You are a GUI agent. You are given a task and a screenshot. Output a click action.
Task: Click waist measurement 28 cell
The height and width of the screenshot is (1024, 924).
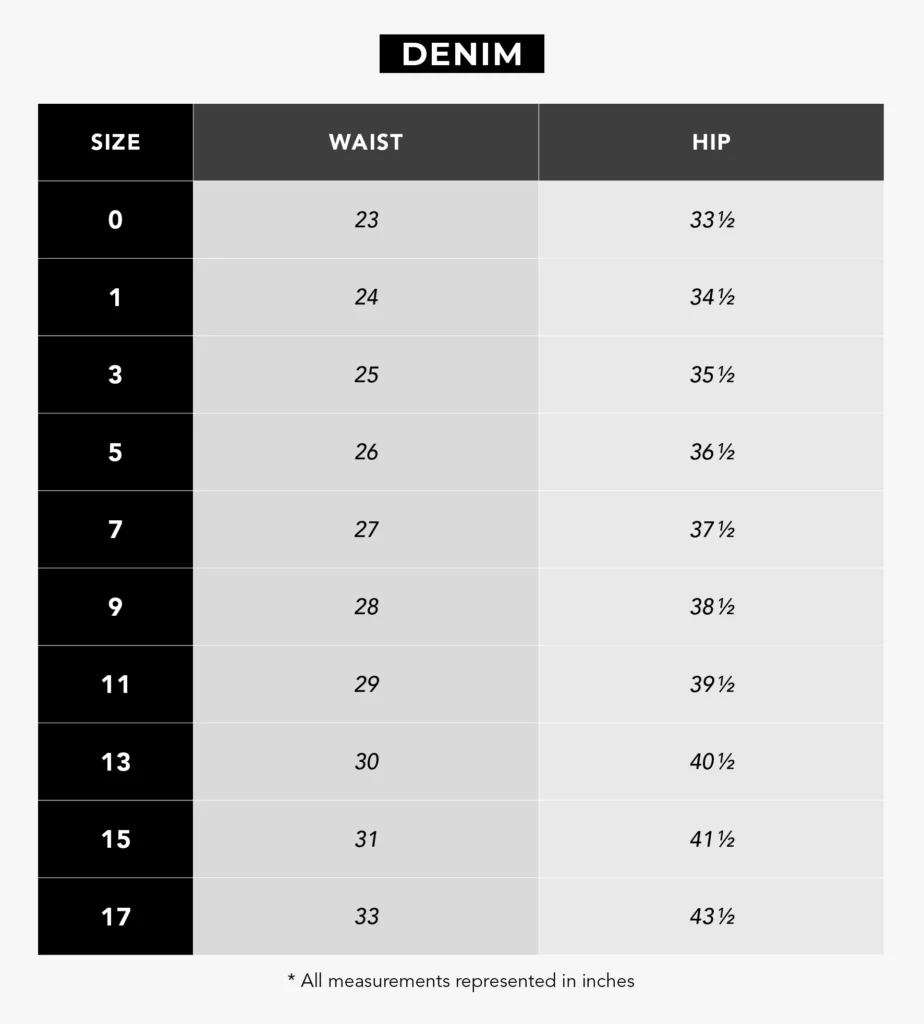coord(366,607)
